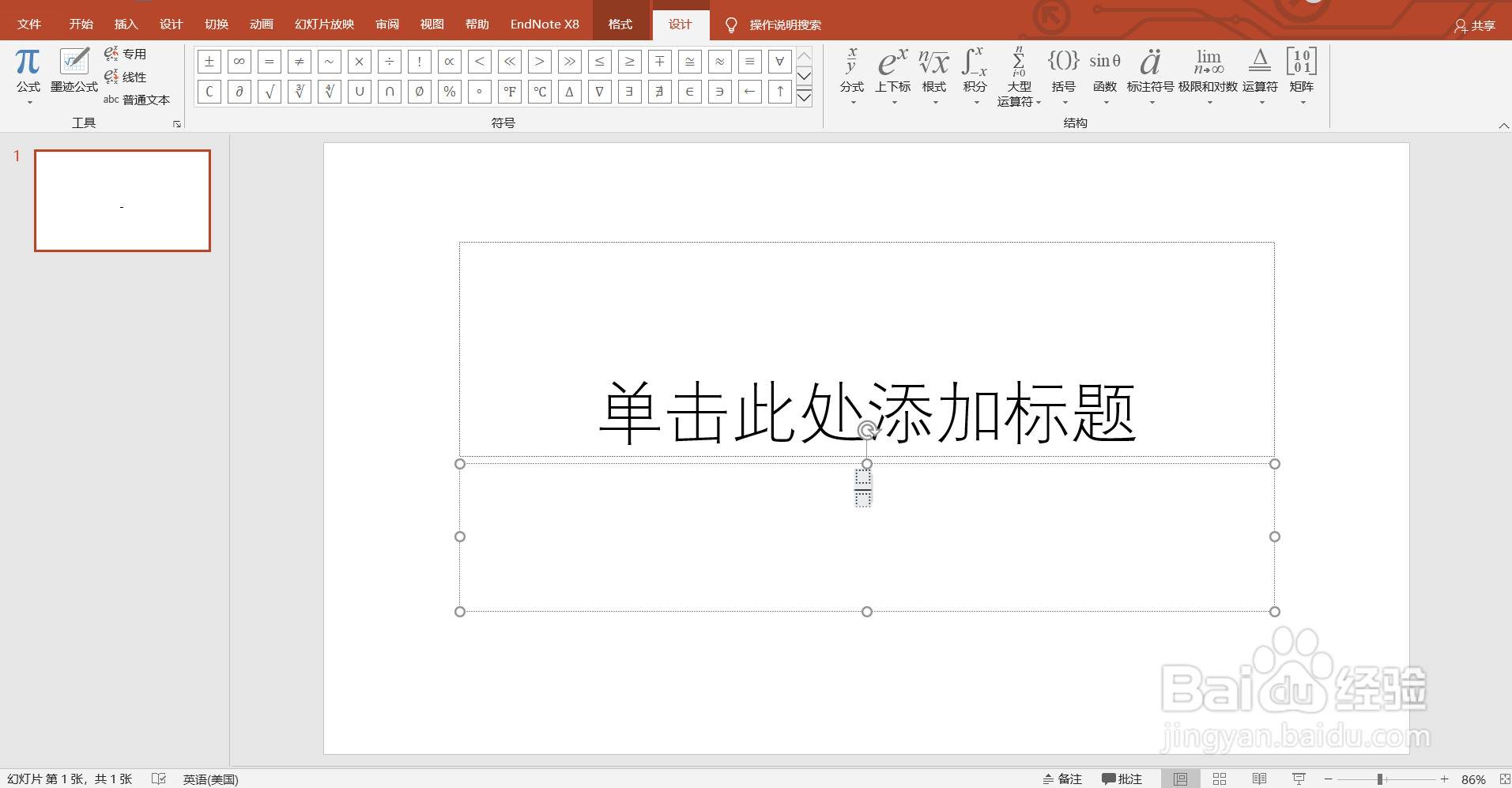Open Tools group dialog launcher
The width and height of the screenshot is (1512, 788).
point(177,124)
